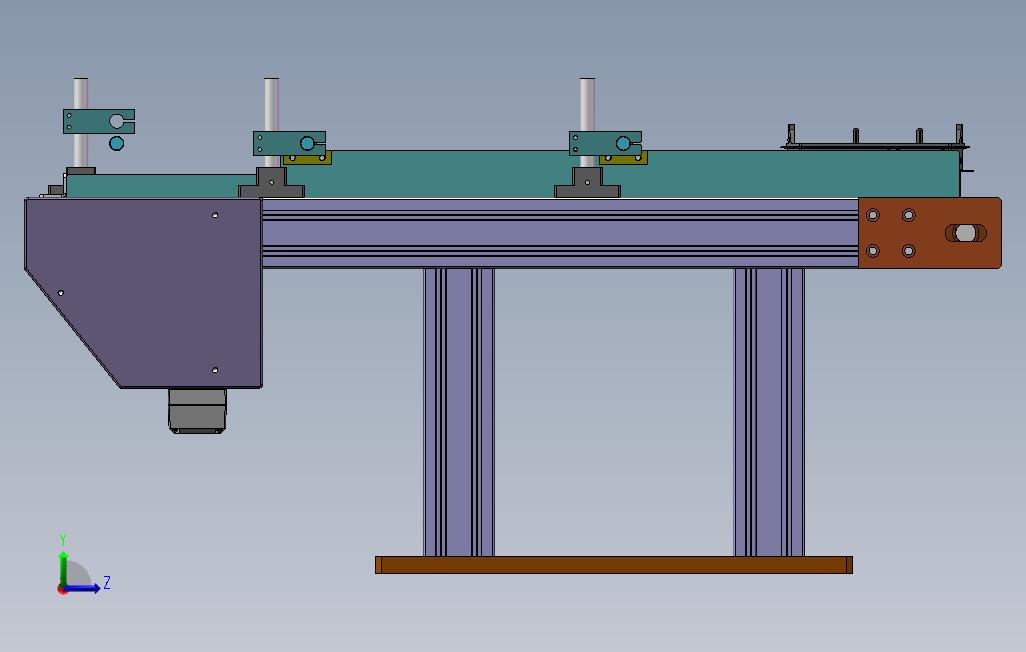Select the brown end plate with four bolts
Viewport: 1026px width, 652px height.
point(929,233)
